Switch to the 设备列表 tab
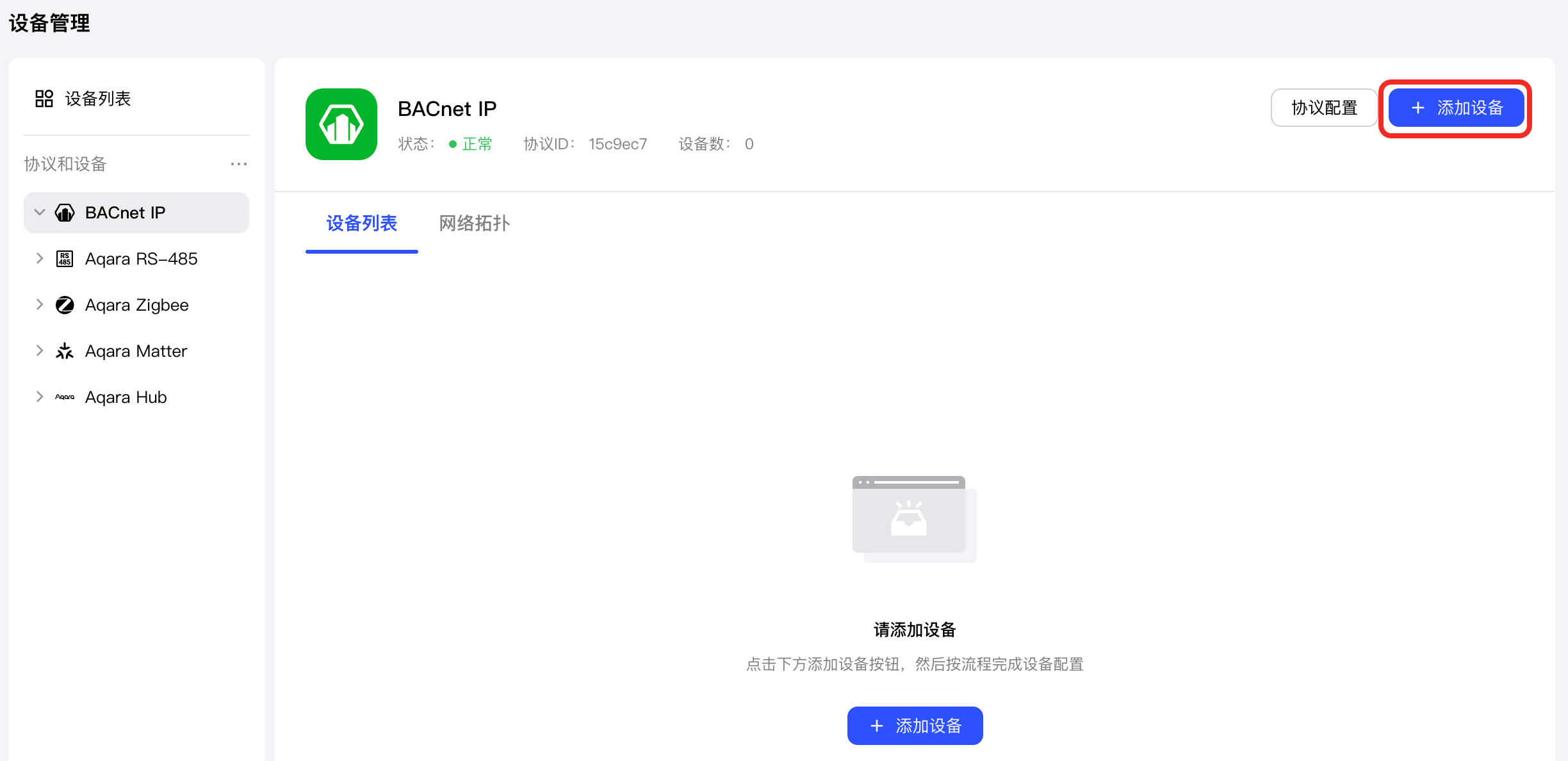The image size is (1568, 761). click(x=362, y=224)
